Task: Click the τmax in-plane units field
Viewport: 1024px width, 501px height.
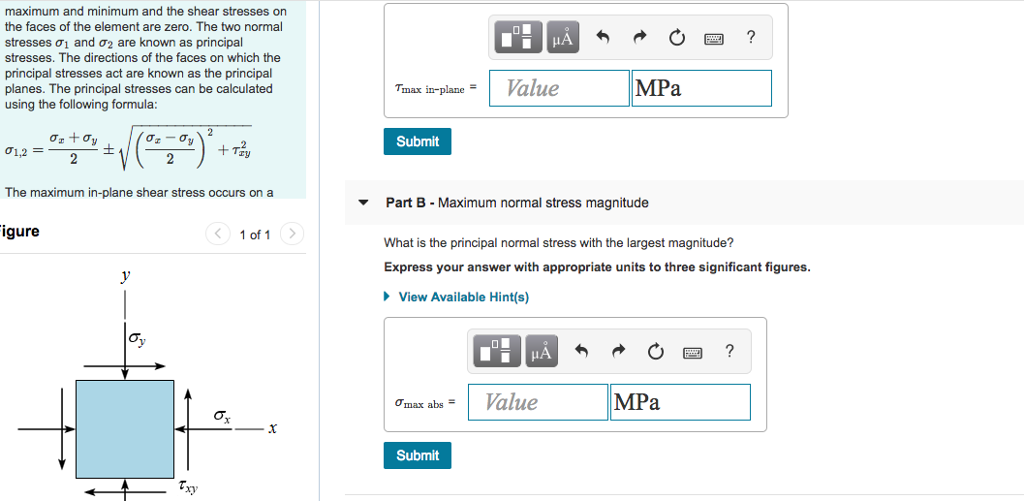Action: click(701, 88)
